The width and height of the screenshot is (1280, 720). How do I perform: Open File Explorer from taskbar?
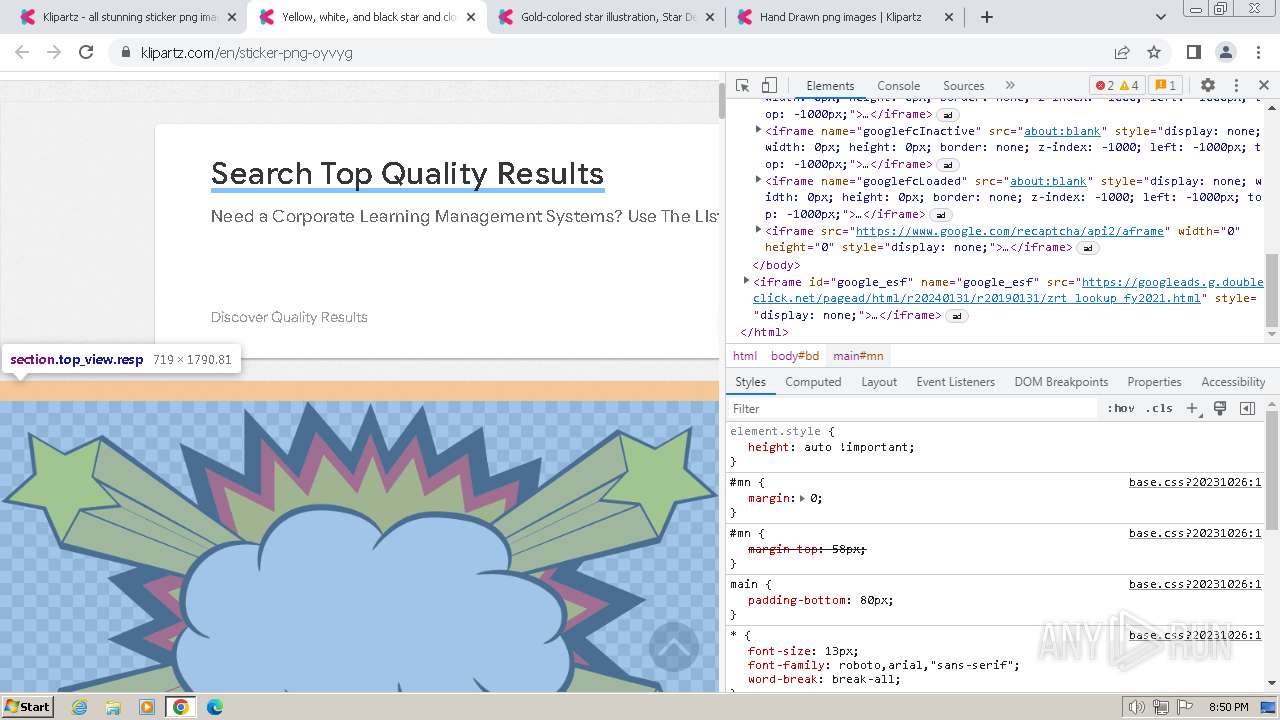click(x=113, y=706)
